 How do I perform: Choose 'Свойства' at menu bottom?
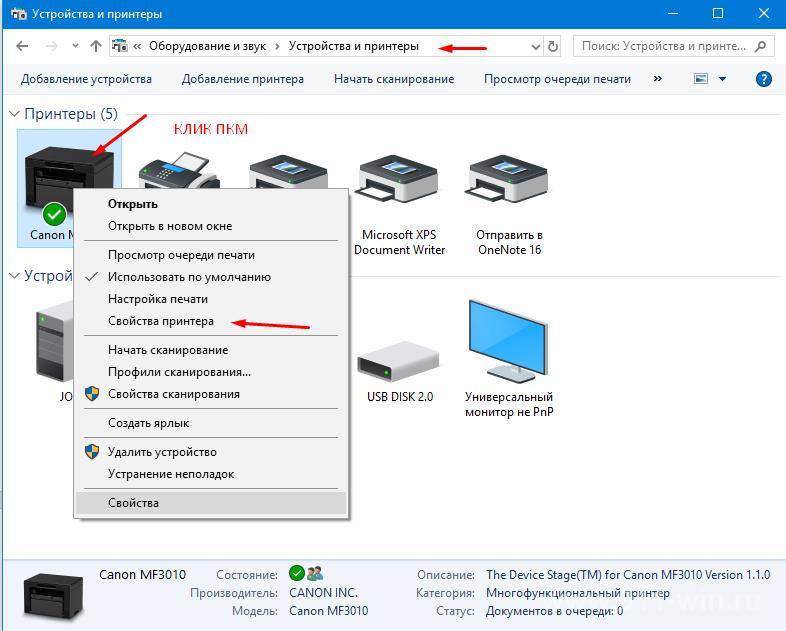[211, 503]
